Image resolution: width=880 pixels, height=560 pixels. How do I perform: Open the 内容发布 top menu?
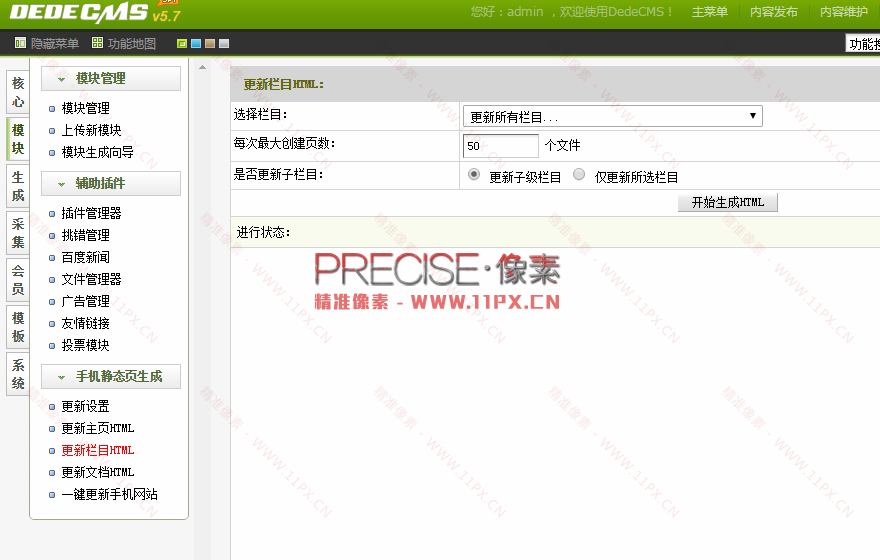tap(773, 12)
